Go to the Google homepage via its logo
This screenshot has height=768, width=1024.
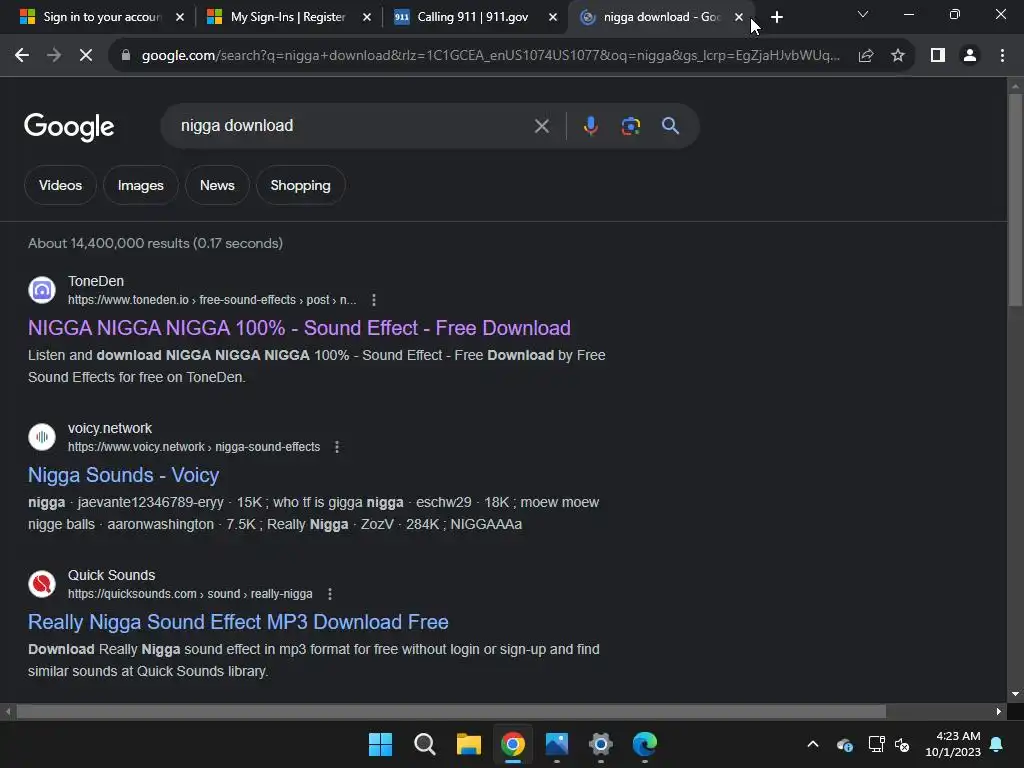pos(69,127)
